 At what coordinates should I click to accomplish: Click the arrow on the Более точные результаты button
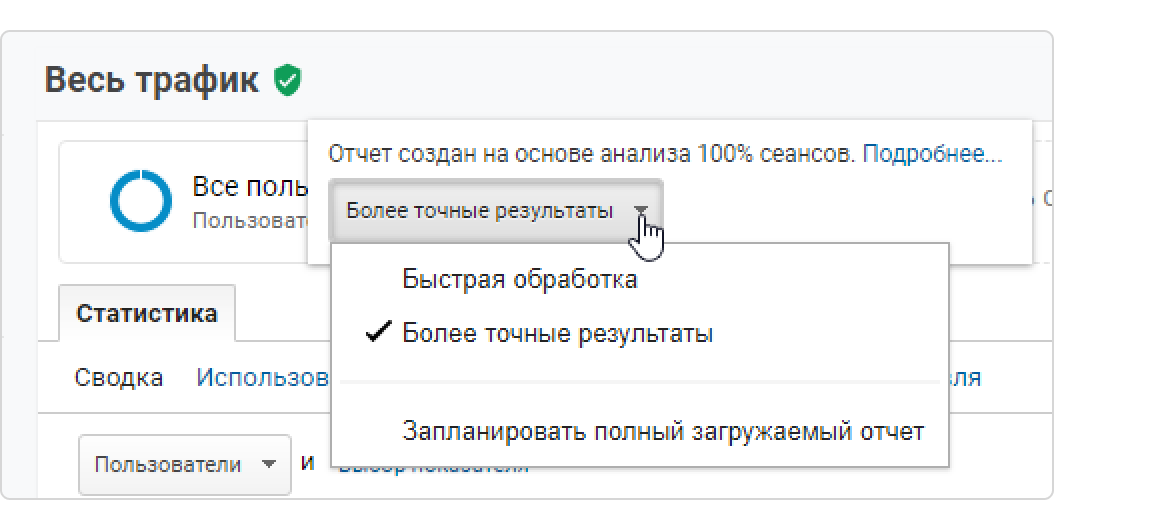[641, 211]
